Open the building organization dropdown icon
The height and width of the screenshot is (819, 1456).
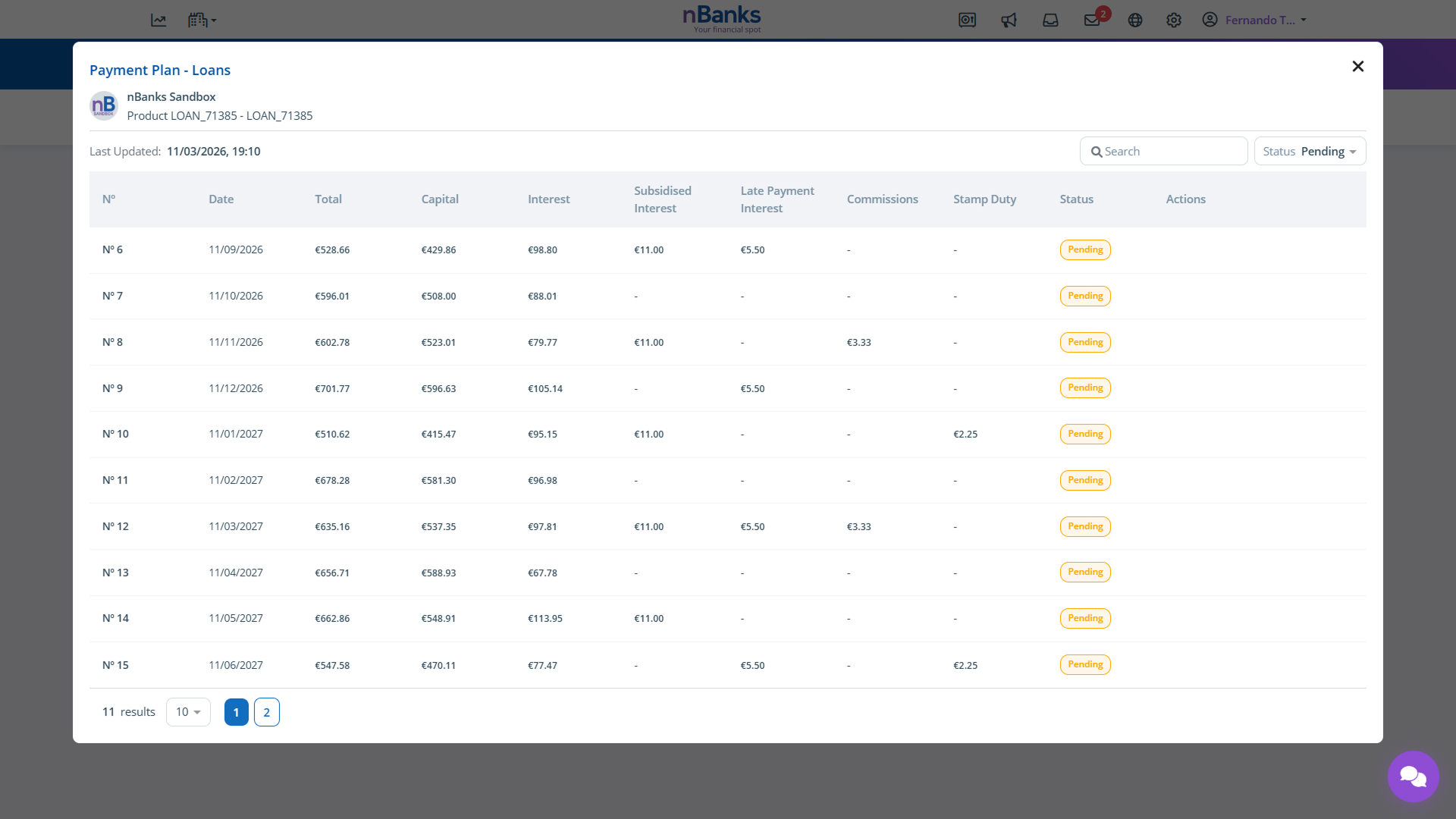(x=202, y=20)
